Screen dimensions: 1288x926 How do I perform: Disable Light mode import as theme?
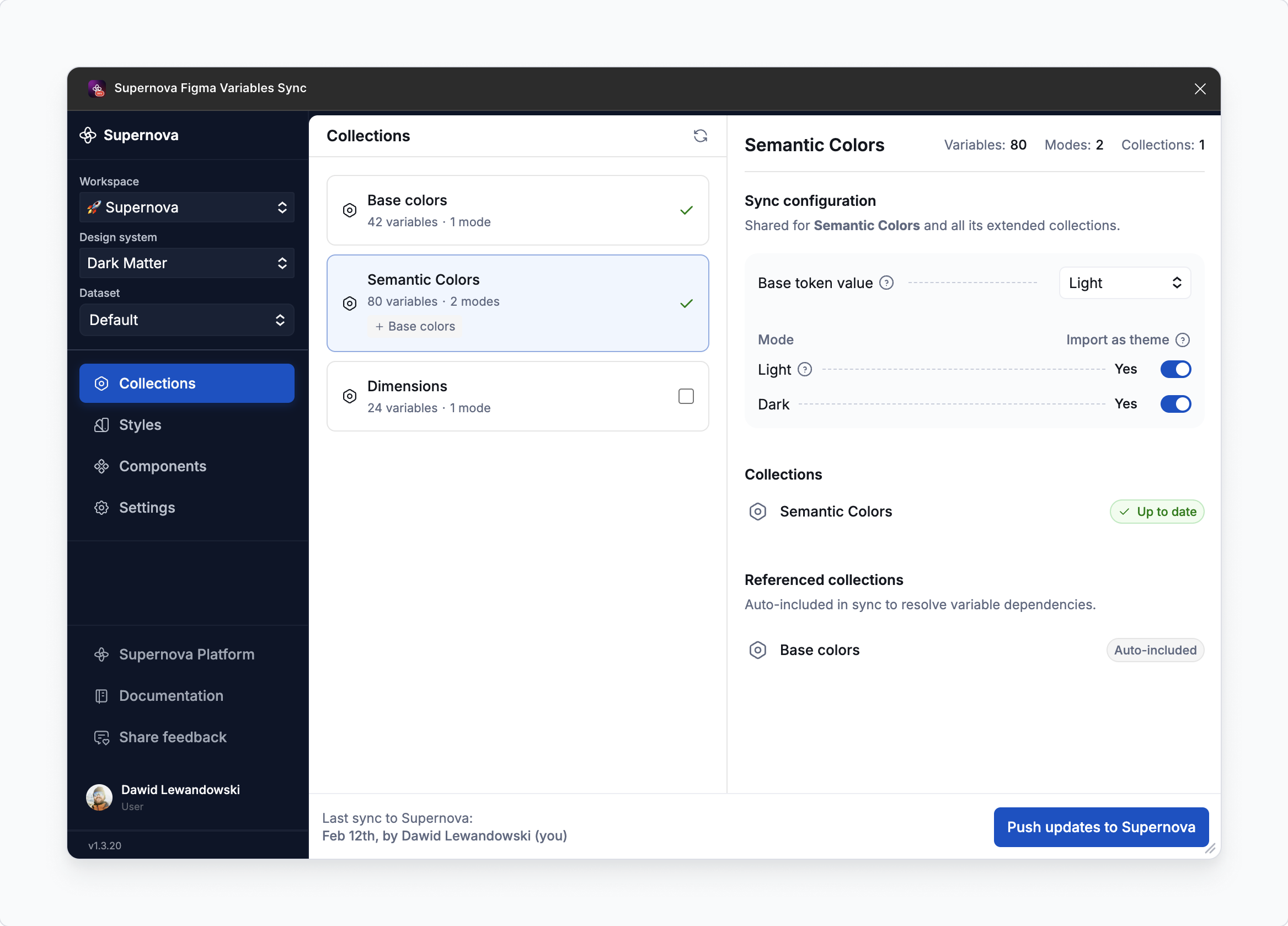(1175, 369)
